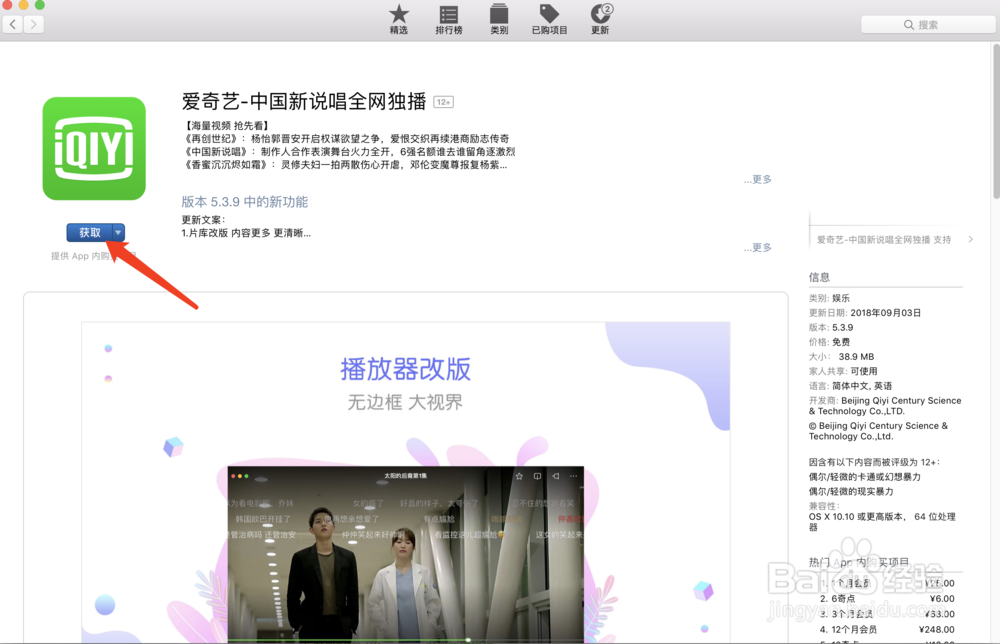The width and height of the screenshot is (1000, 644).
Task: Click the 3个月会员 in-app purchase row
Action: [x=887, y=614]
